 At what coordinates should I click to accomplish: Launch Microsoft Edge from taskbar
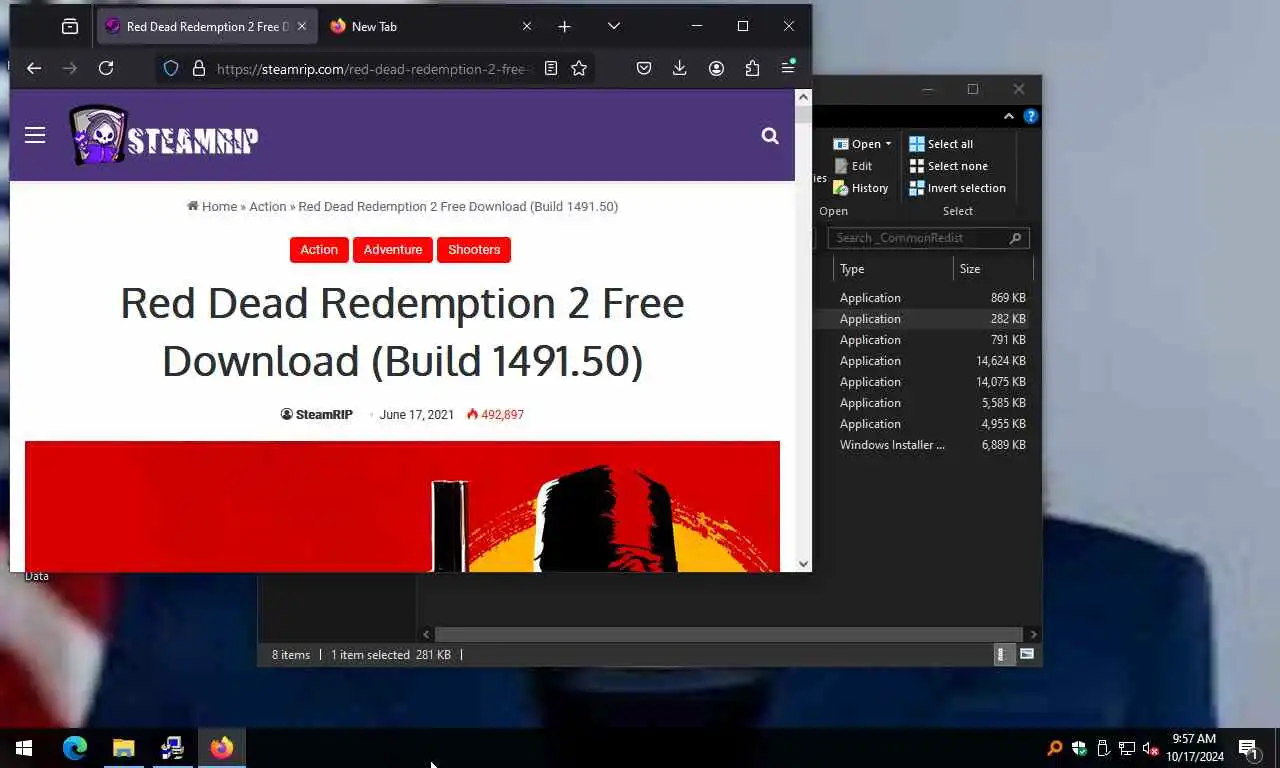75,748
